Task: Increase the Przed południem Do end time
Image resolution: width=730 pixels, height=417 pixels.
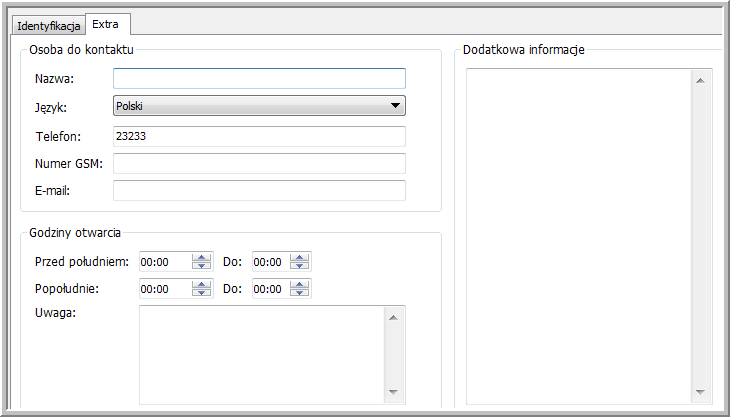Action: point(300,257)
